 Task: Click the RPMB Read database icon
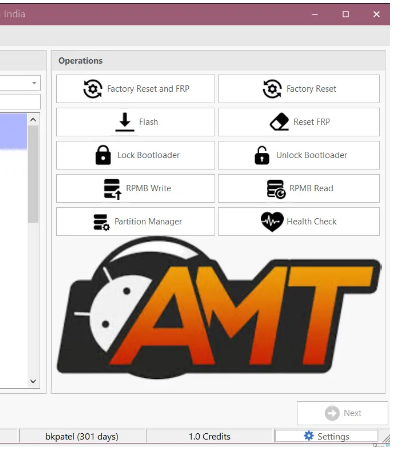(x=276, y=189)
